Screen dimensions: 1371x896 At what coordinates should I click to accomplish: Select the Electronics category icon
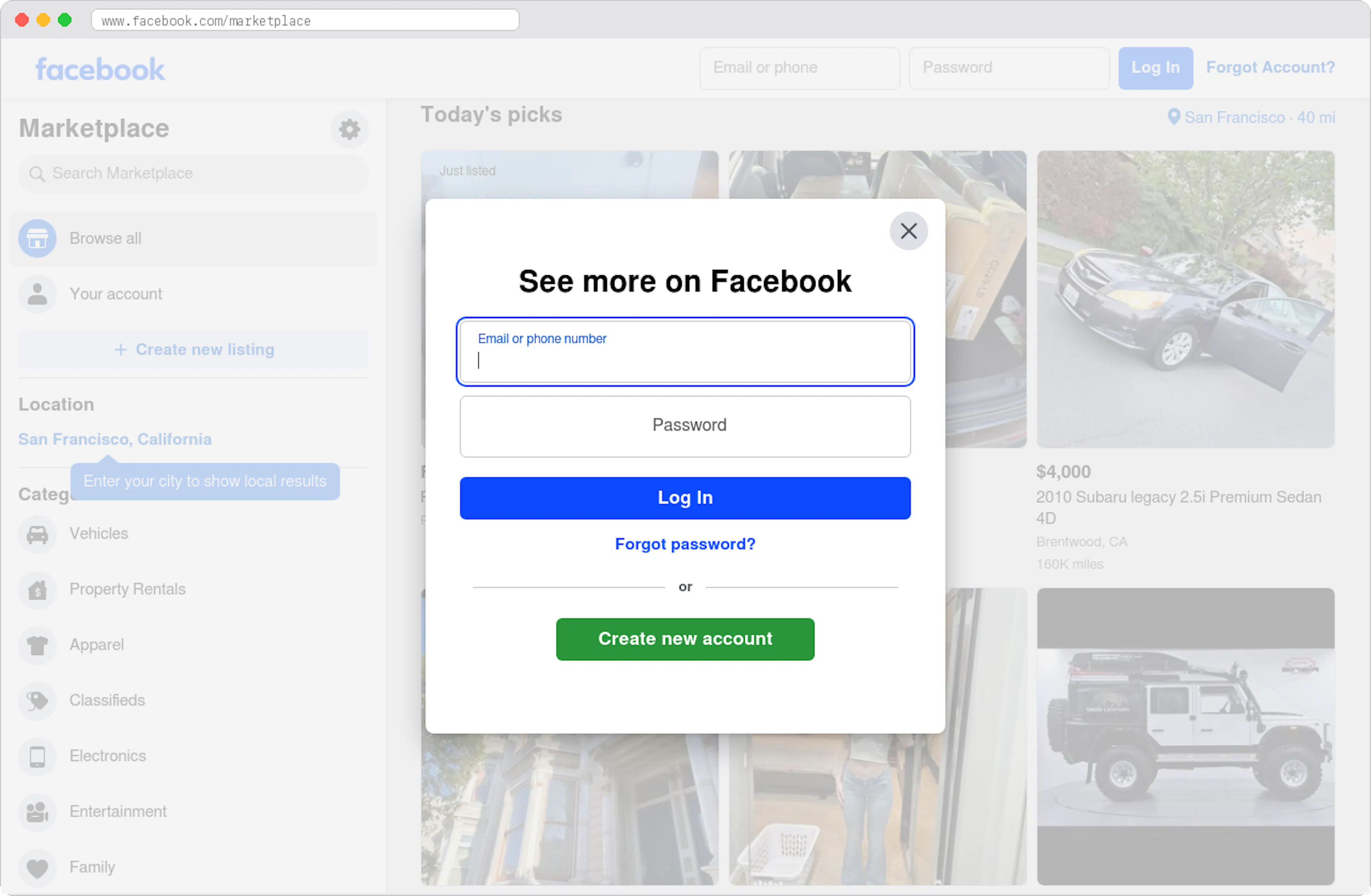tap(37, 756)
